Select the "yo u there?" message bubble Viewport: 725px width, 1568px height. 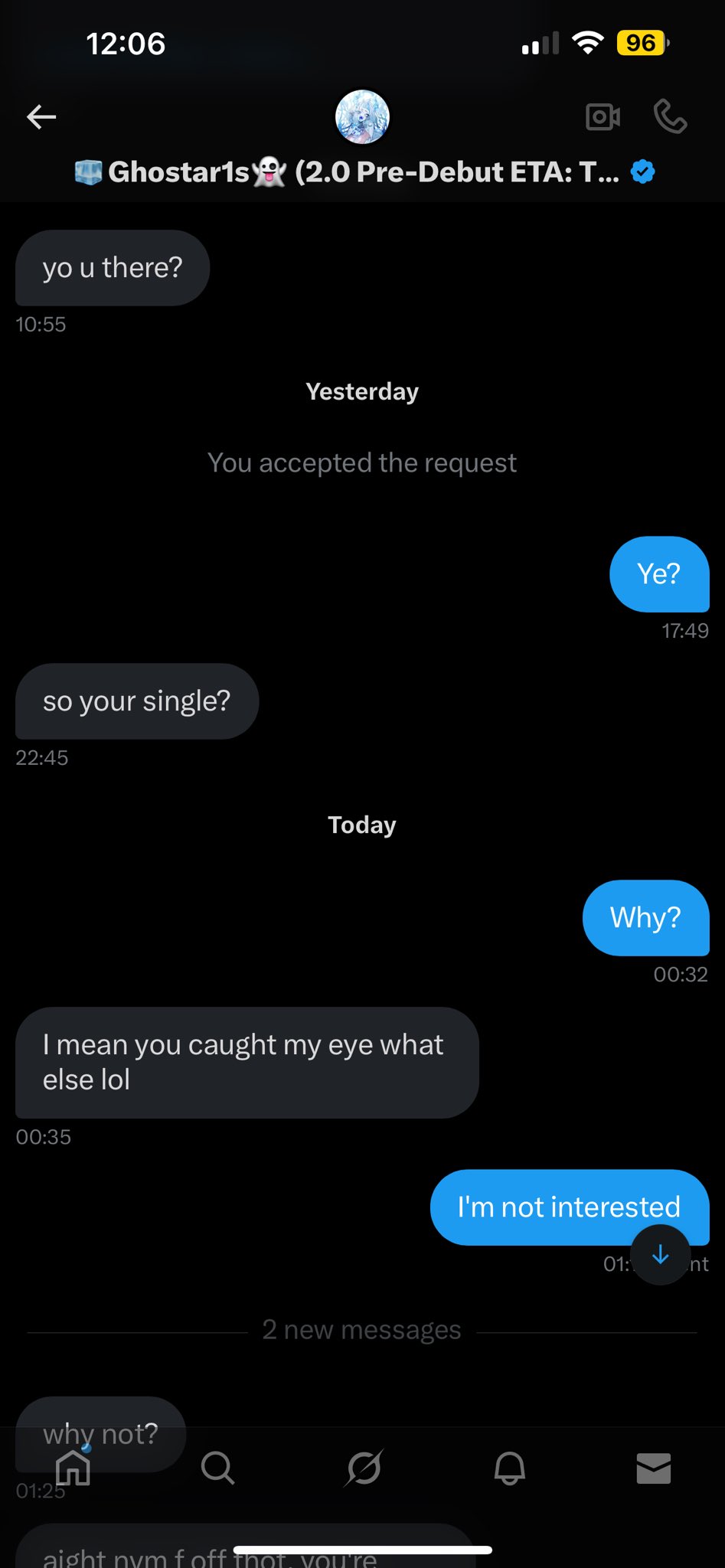(113, 268)
